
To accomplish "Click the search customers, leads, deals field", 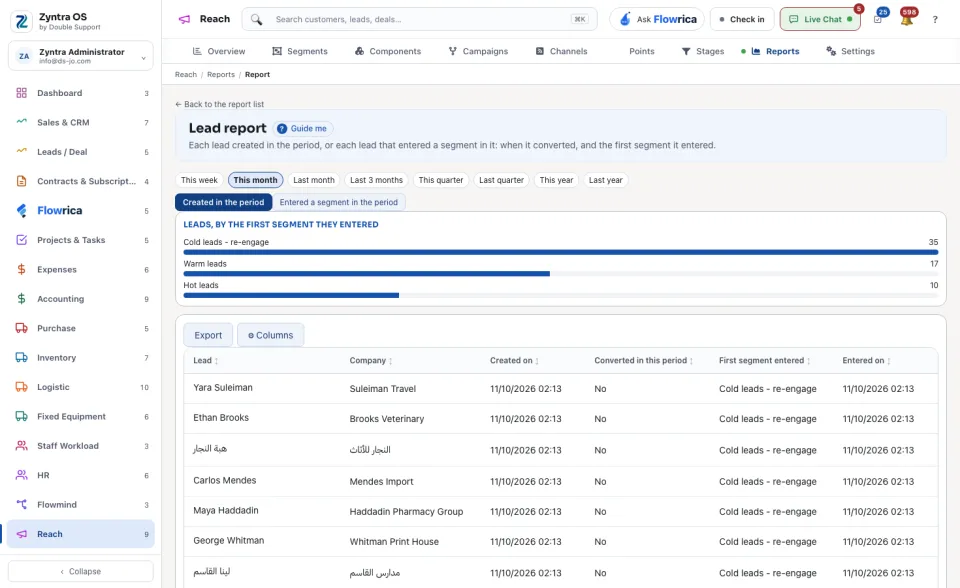I will [x=419, y=20].
